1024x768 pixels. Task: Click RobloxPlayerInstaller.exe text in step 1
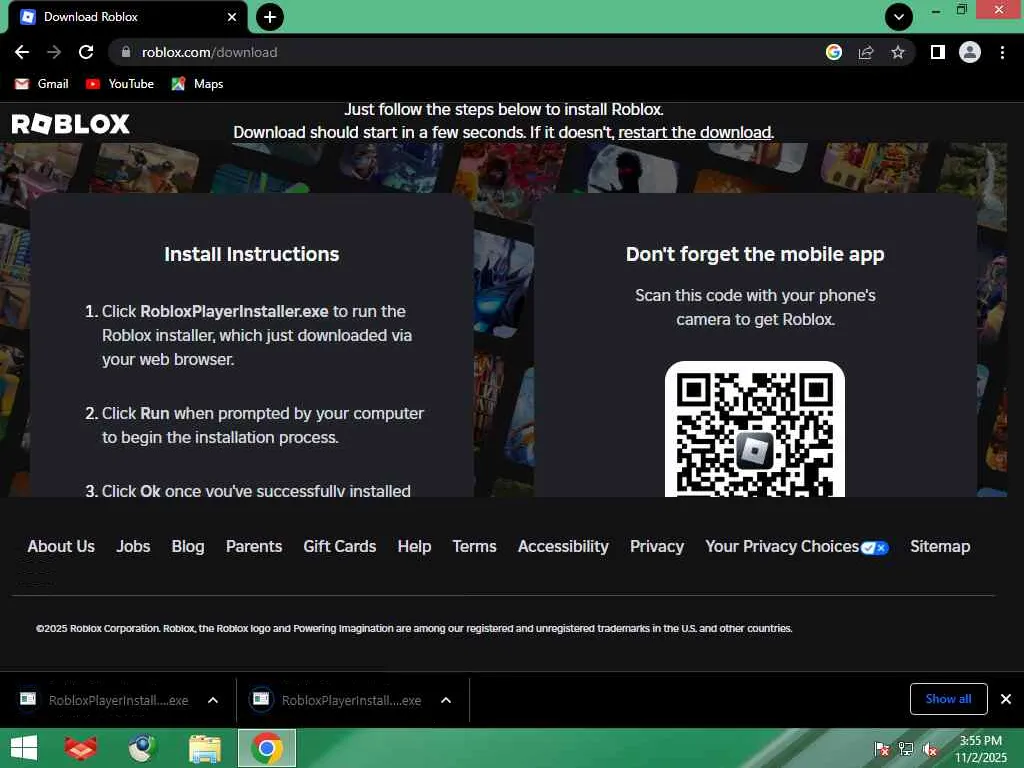tap(234, 312)
